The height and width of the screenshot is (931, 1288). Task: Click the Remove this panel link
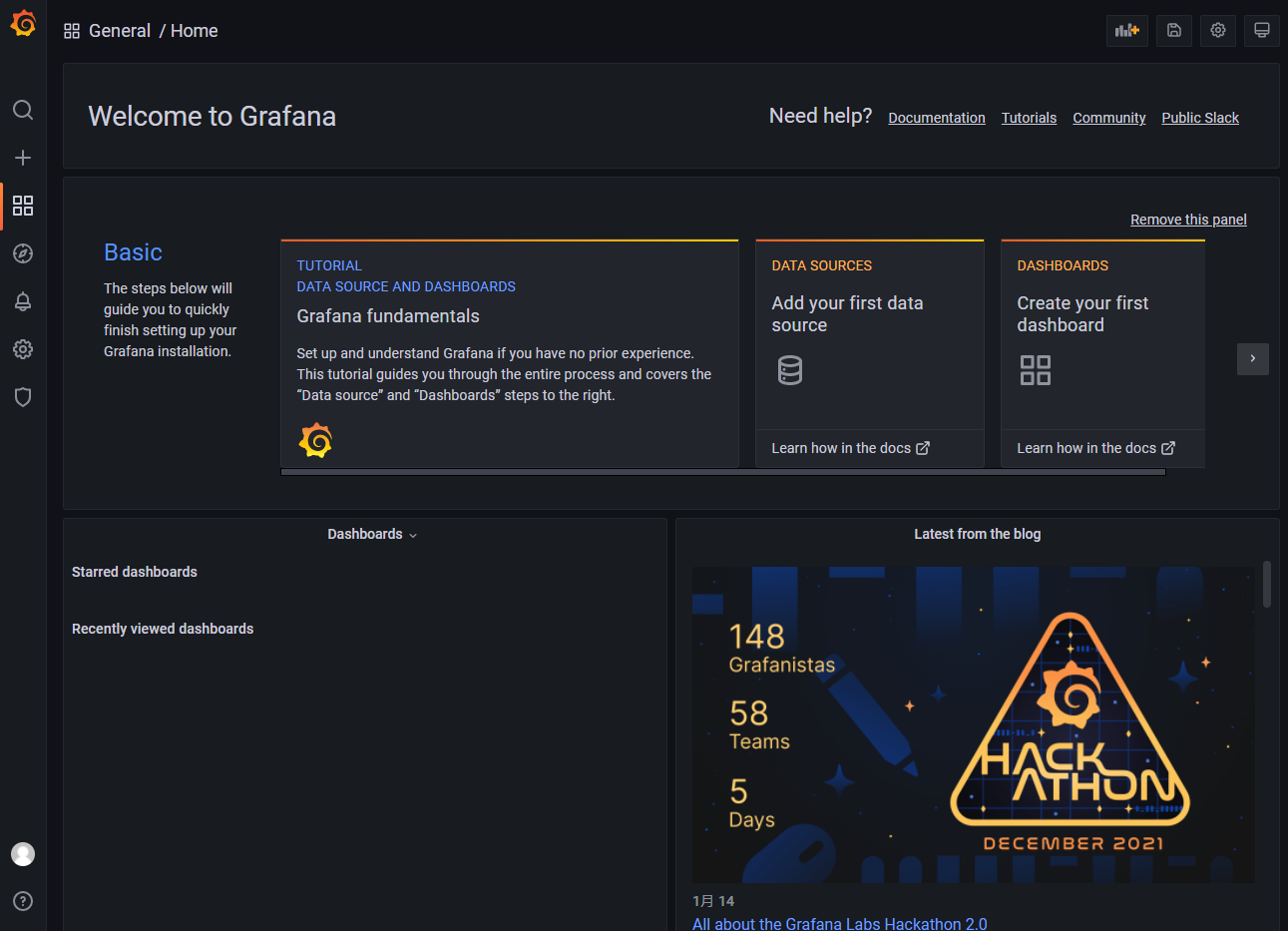(1188, 220)
